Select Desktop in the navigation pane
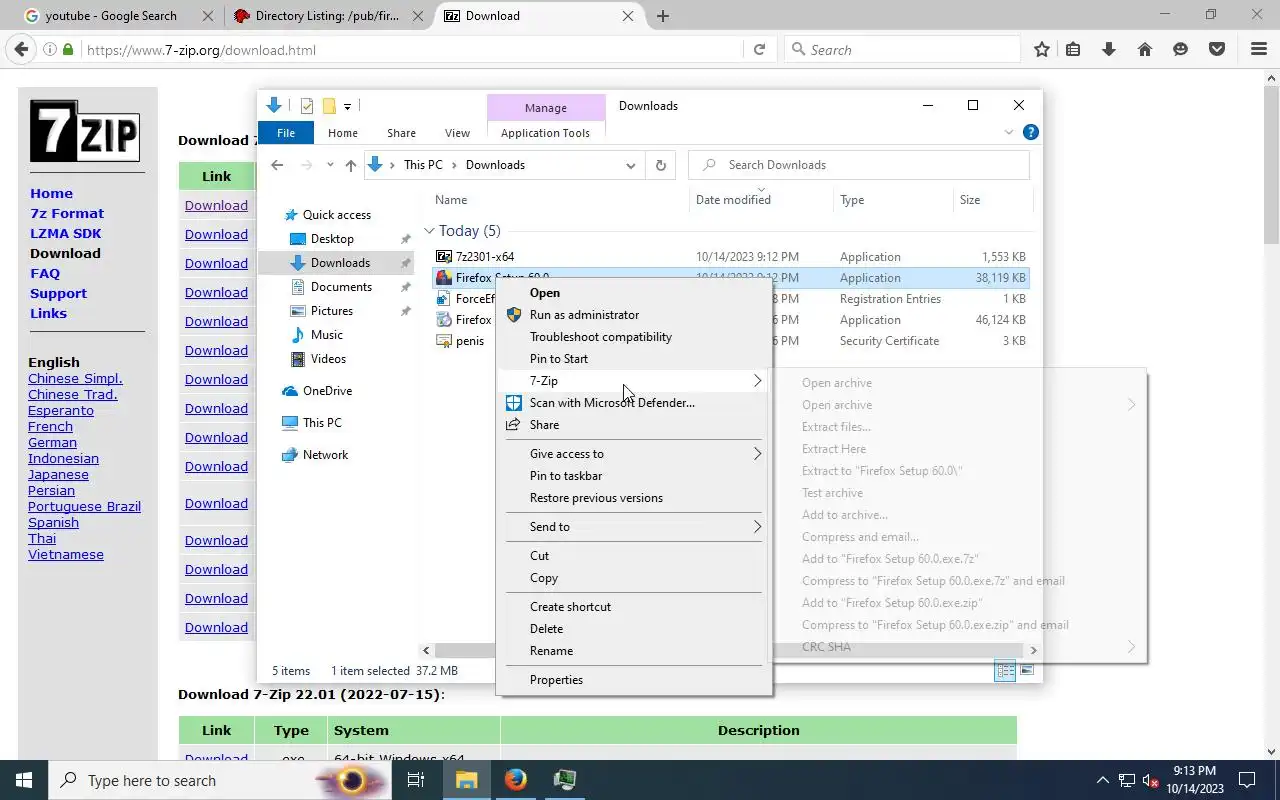 pyautogui.click(x=332, y=239)
